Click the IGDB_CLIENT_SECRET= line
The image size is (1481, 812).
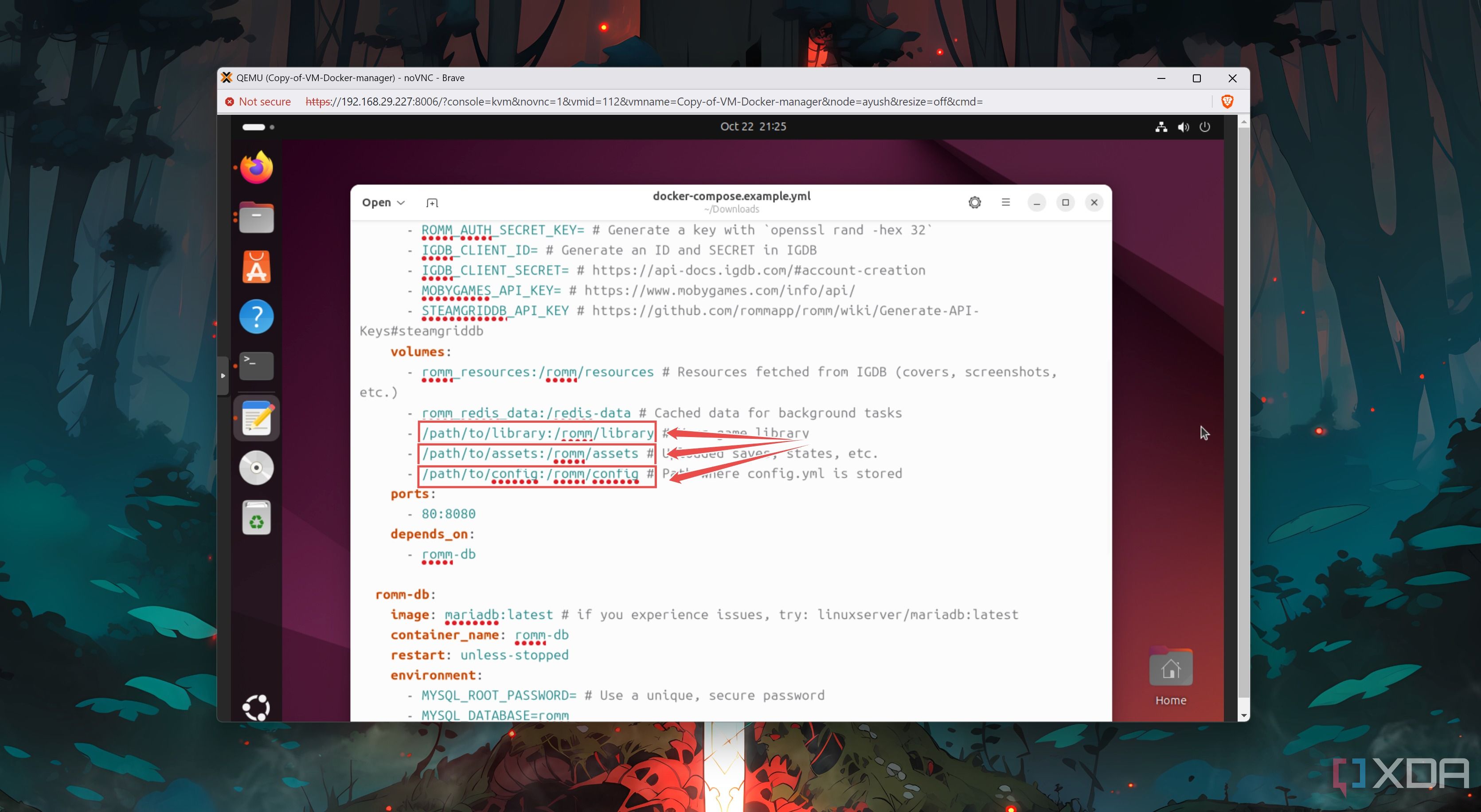coord(673,271)
